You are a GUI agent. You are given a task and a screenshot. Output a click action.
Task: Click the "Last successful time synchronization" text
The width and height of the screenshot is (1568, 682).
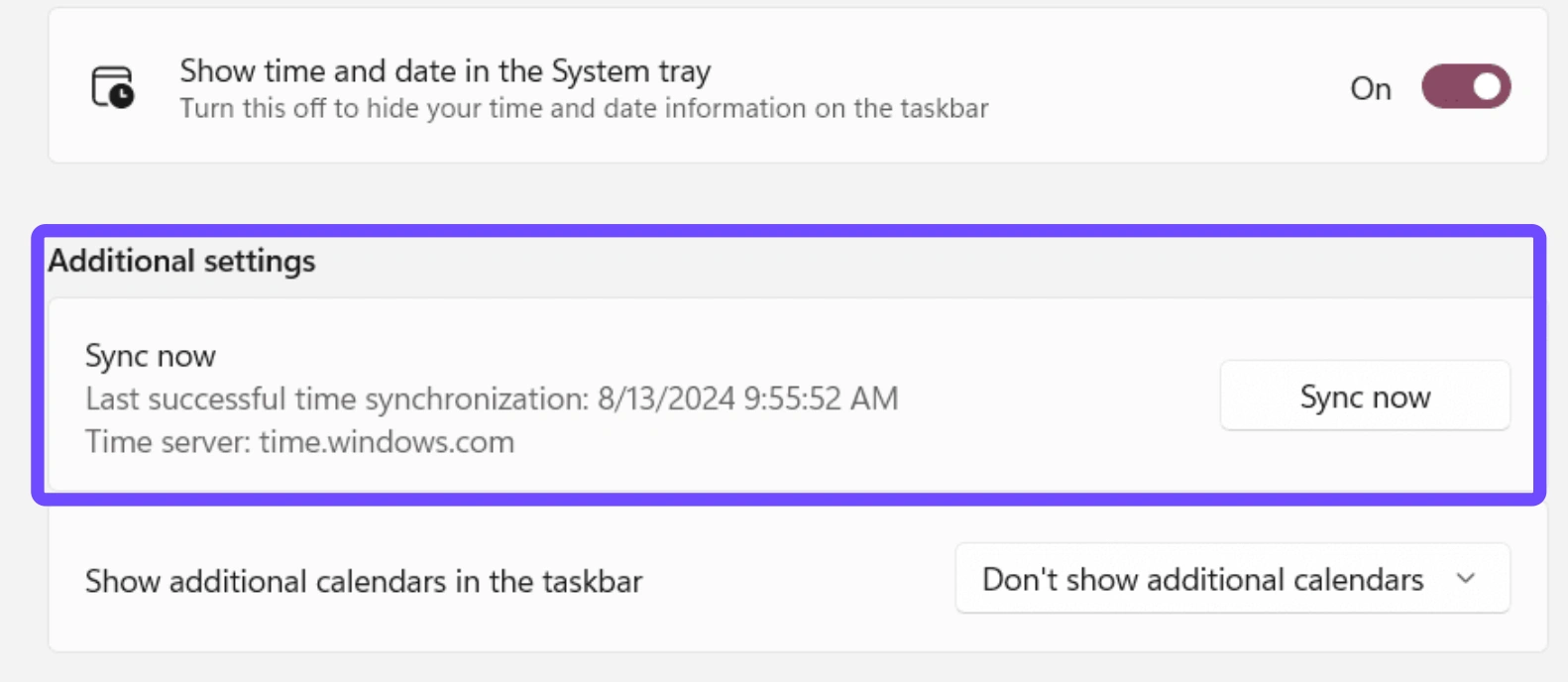coord(337,398)
